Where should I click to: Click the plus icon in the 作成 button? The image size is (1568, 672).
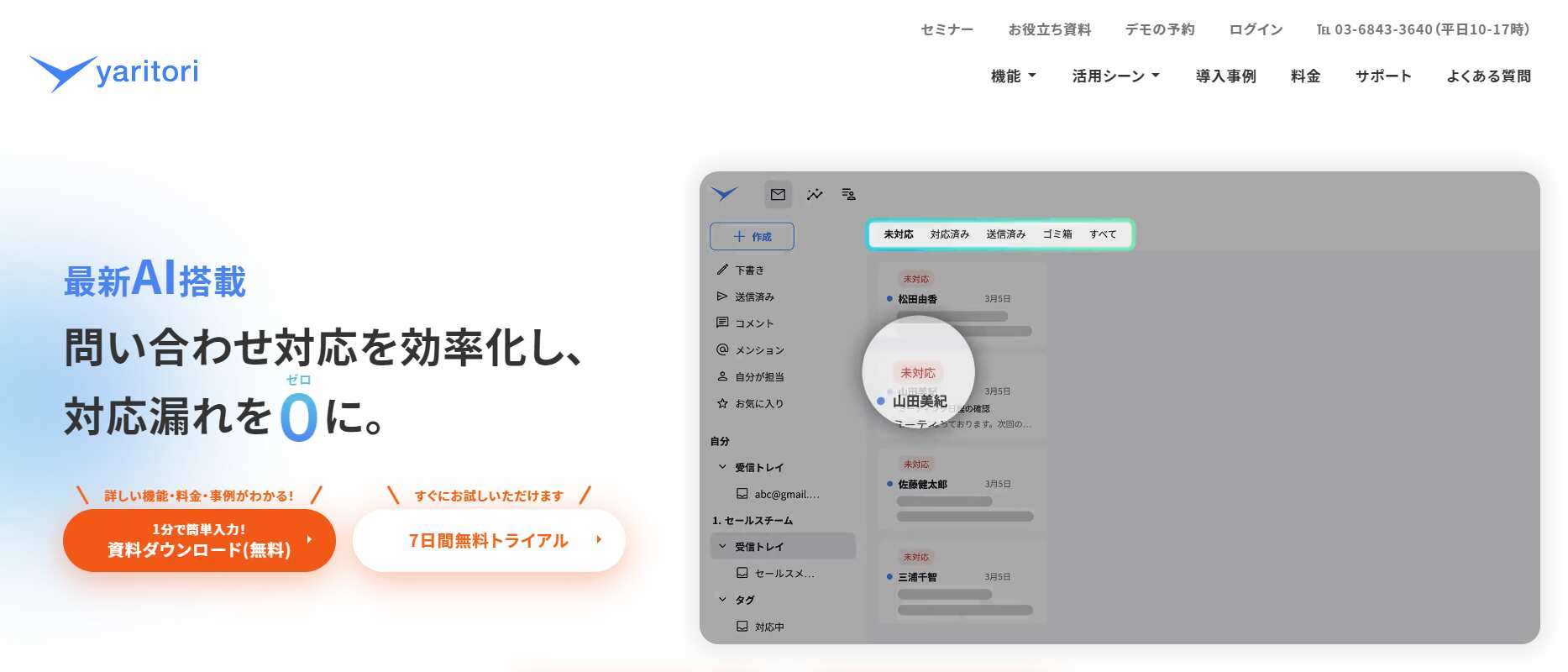[739, 237]
